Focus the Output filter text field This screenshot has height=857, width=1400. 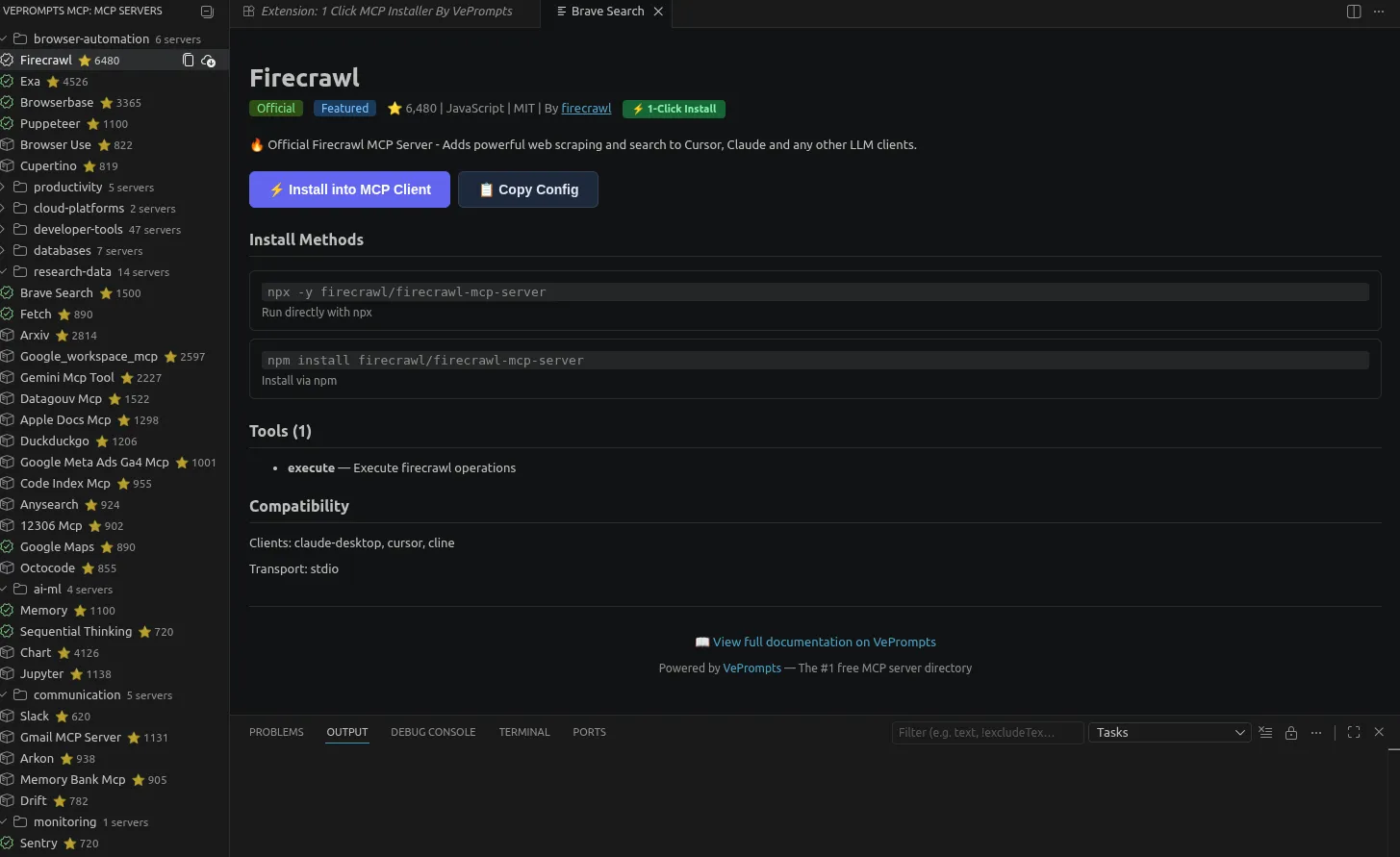(x=987, y=733)
